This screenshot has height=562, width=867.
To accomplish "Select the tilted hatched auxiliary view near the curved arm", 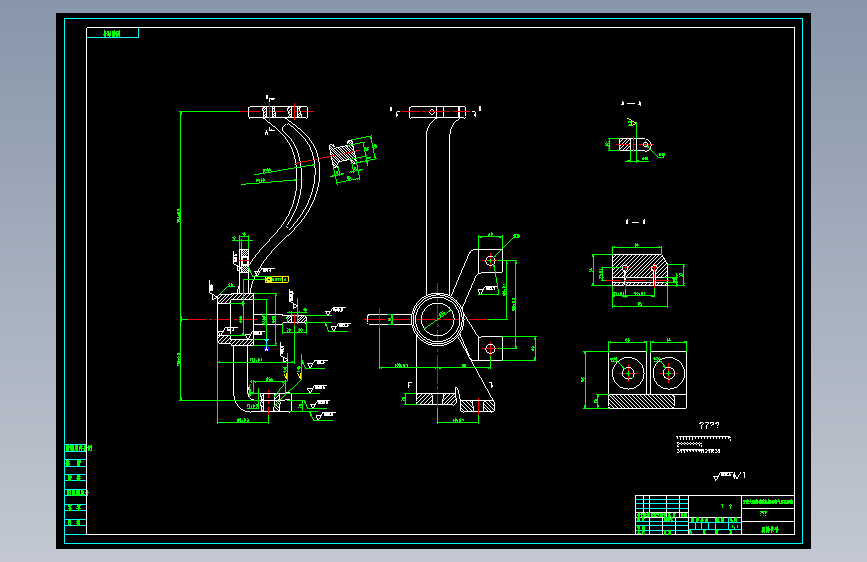I will tap(344, 154).
